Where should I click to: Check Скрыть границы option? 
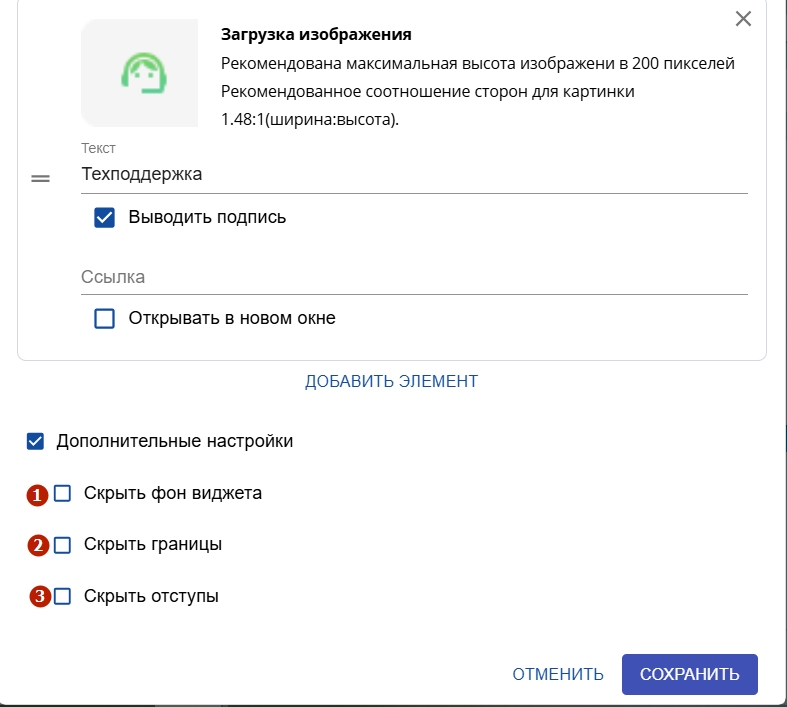tap(62, 545)
